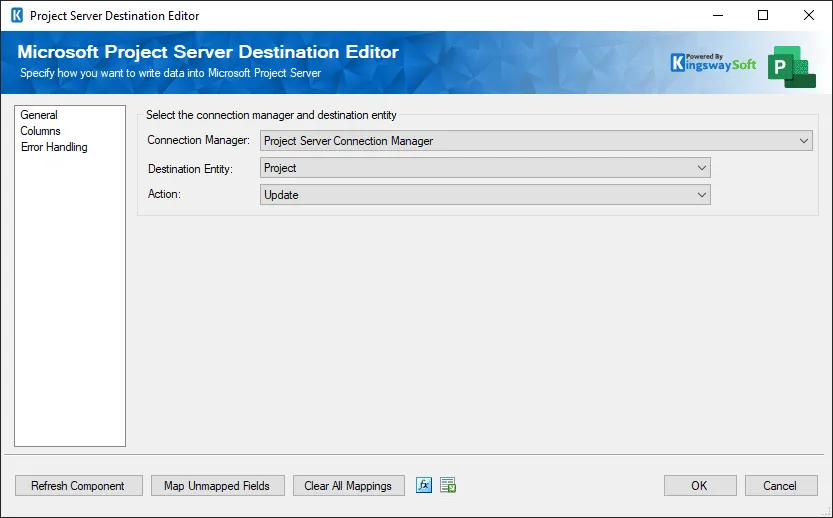Switch to the Columns page
The width and height of the screenshot is (833, 518).
41,131
